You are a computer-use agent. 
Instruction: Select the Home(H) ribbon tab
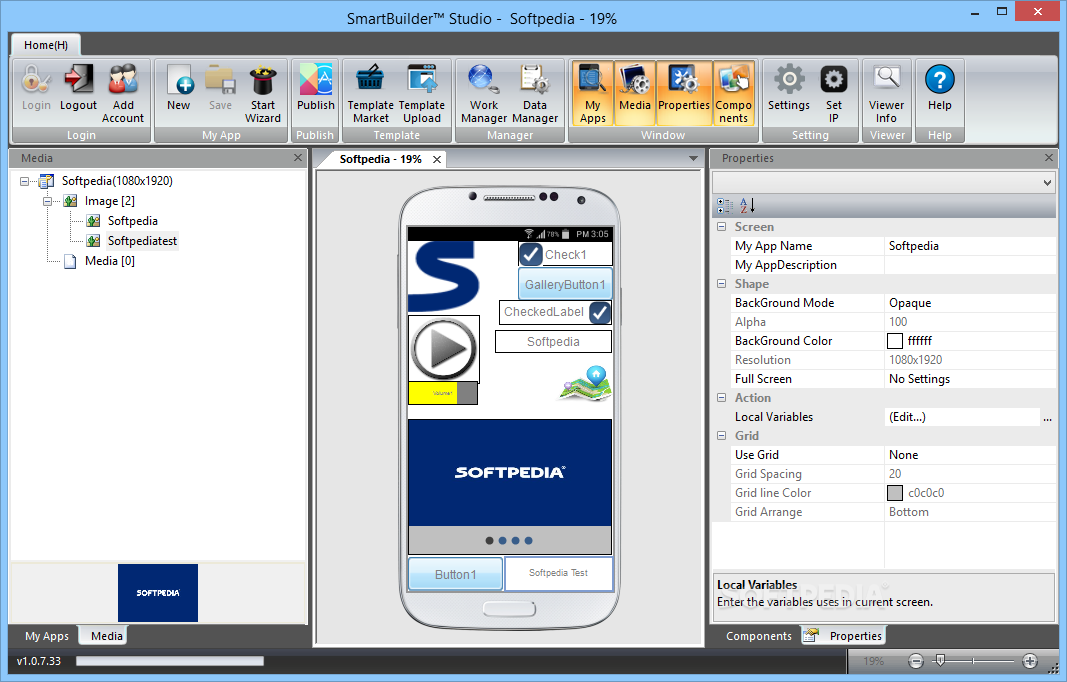point(46,45)
